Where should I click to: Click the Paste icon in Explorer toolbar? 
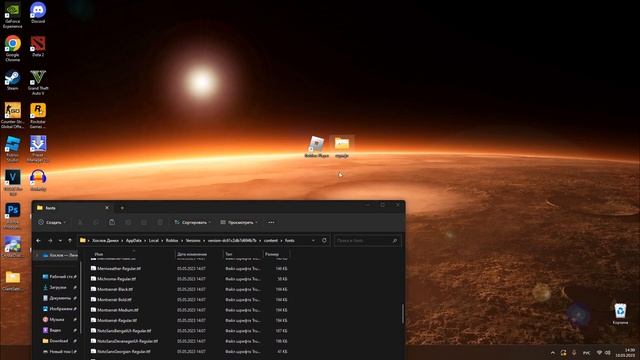[112, 222]
